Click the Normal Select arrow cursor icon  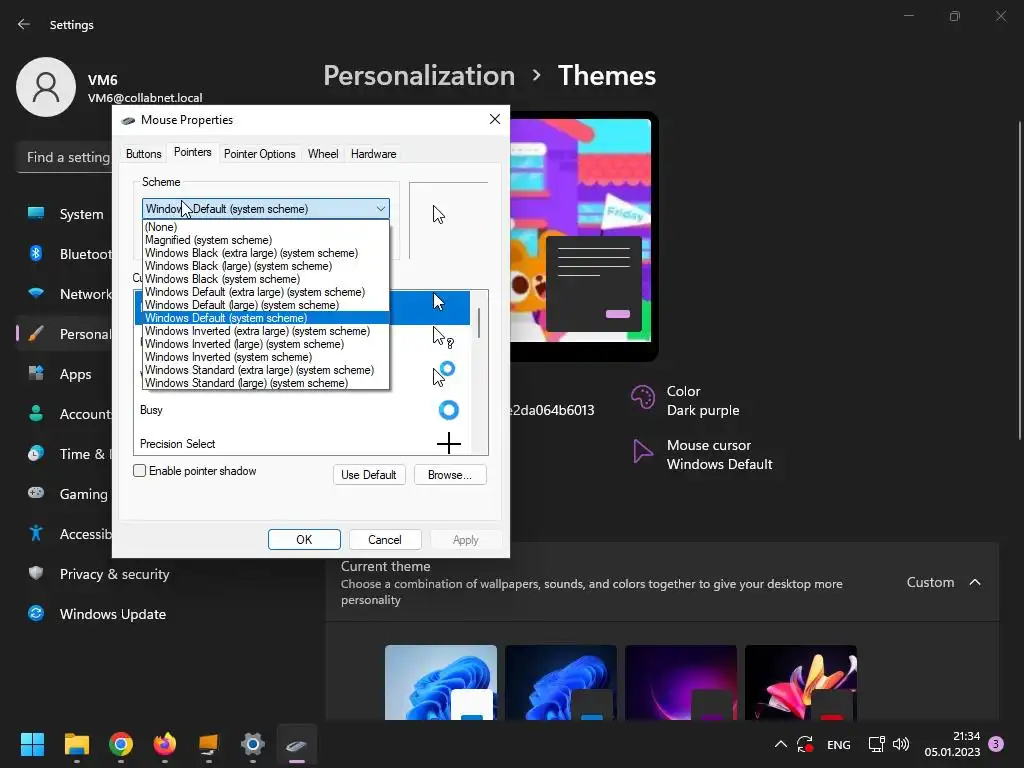[x=438, y=301]
